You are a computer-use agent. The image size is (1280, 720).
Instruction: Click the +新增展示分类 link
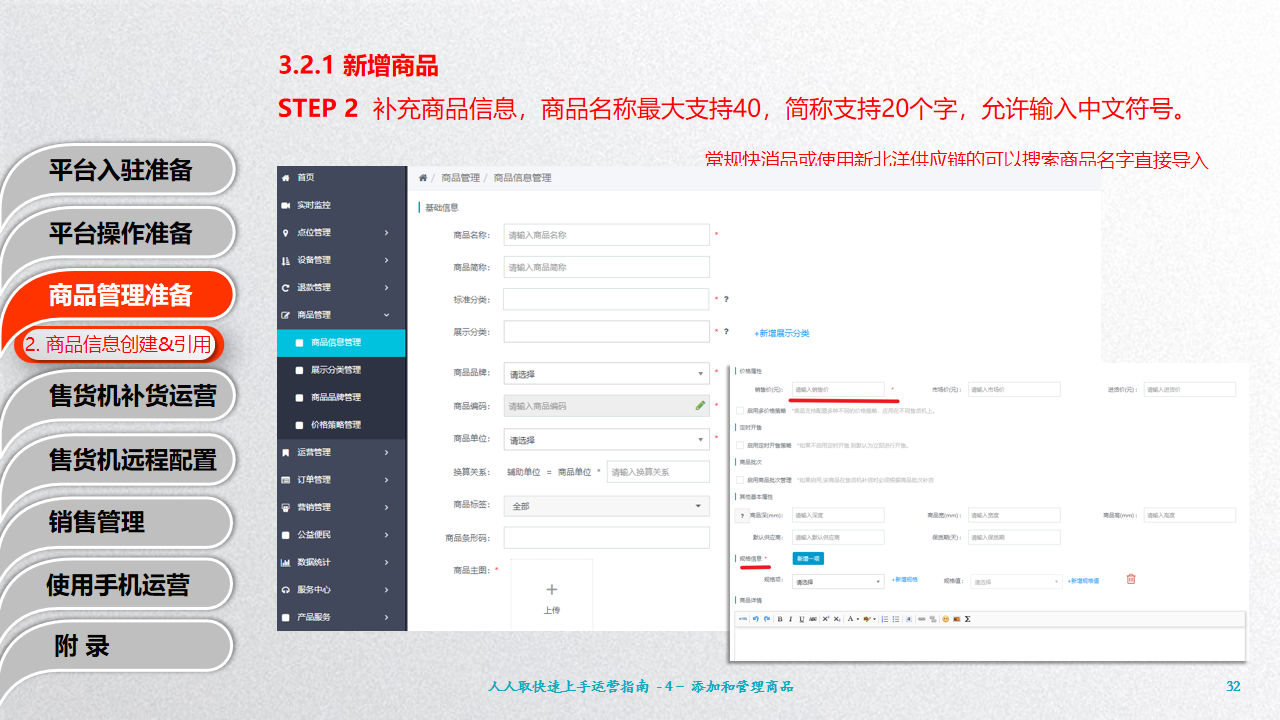(782, 333)
